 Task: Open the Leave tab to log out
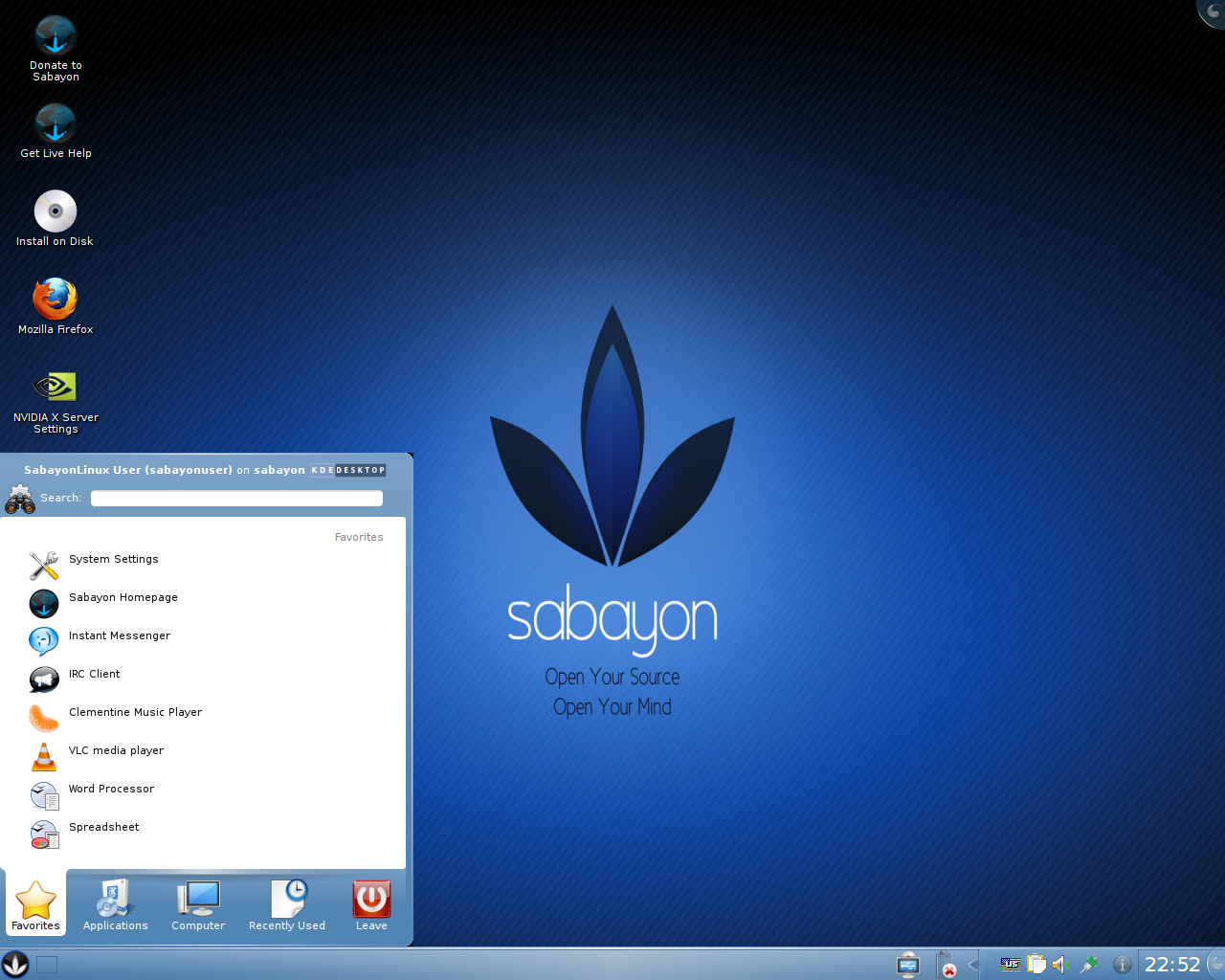coord(371,905)
